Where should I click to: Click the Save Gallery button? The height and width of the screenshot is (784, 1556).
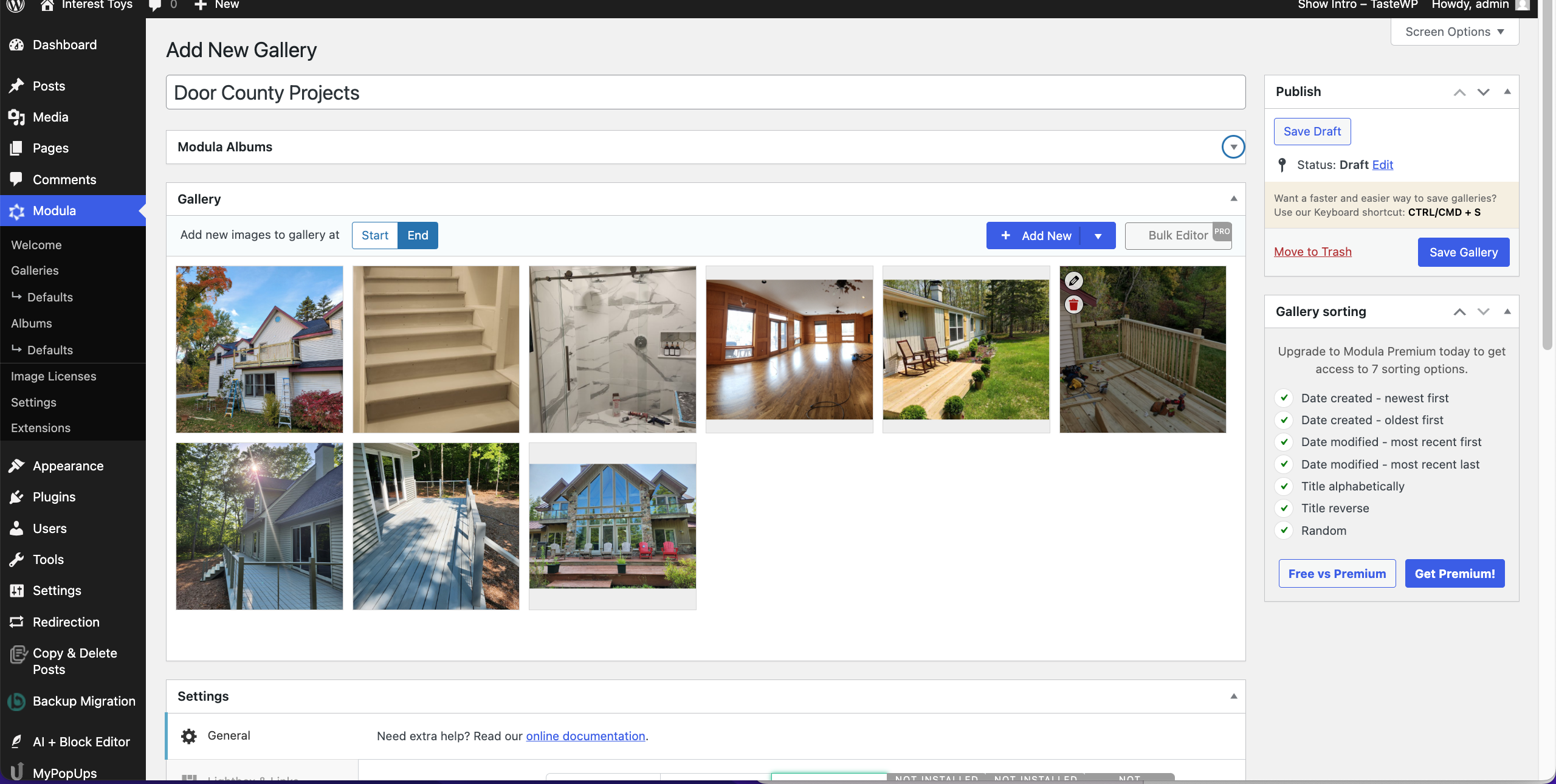pyautogui.click(x=1462, y=252)
